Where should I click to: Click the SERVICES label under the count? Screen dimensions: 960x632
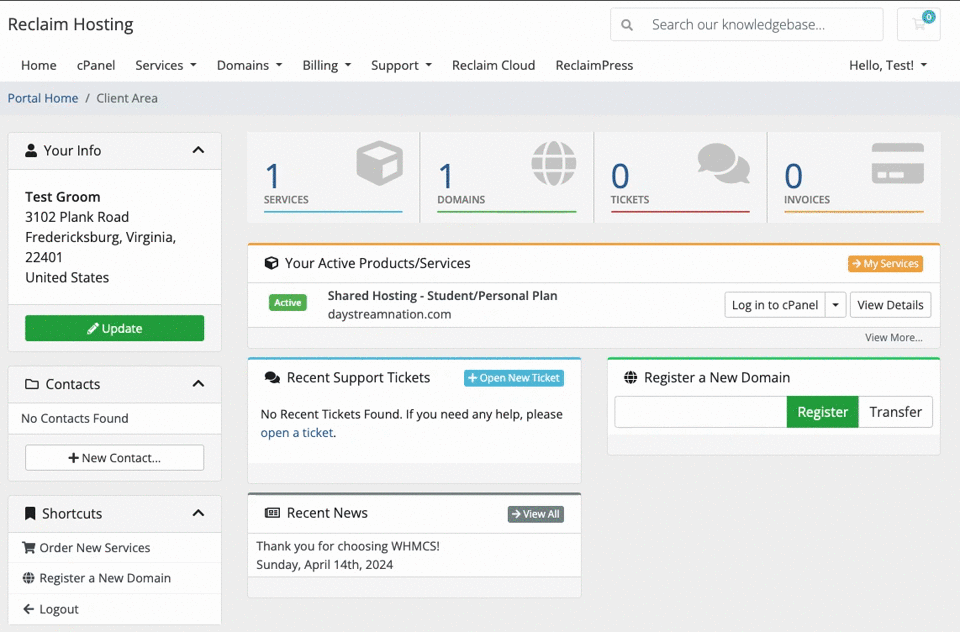pos(286,200)
